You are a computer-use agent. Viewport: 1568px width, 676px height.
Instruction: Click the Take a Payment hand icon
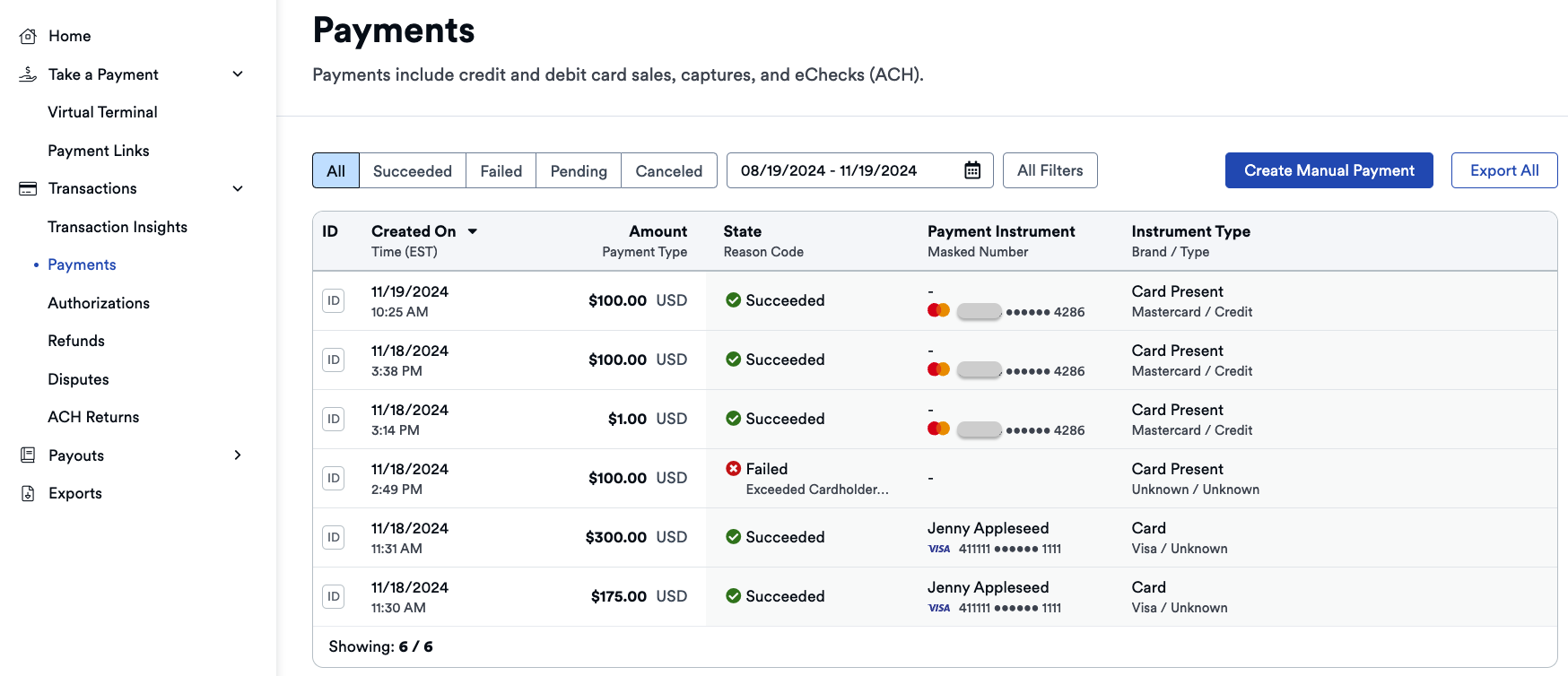pos(28,74)
